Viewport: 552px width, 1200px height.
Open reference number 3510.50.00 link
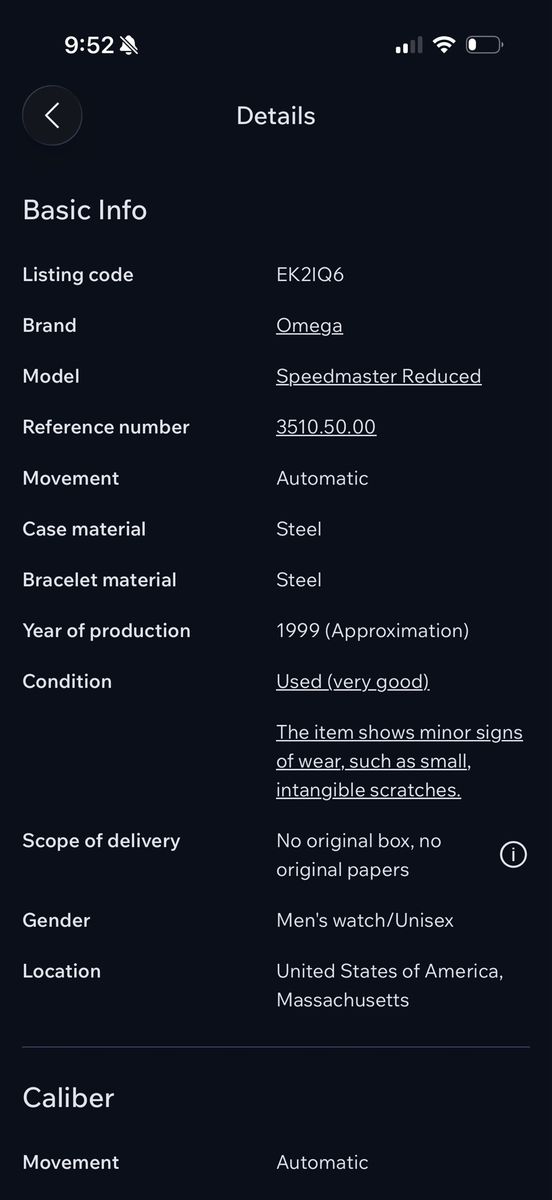coord(326,427)
